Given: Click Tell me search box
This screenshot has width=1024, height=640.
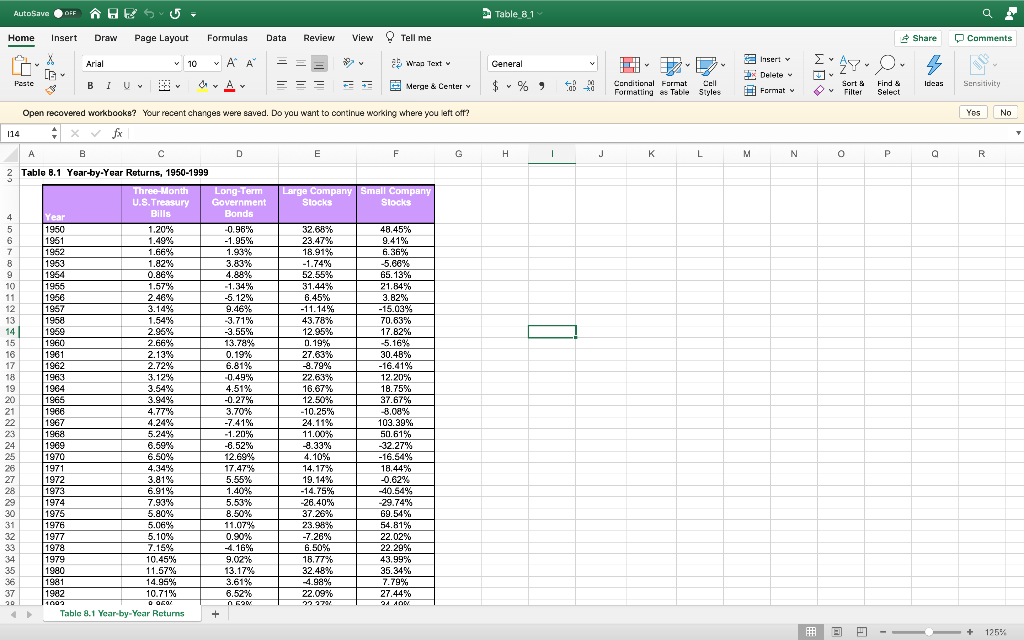Looking at the screenshot, I should (409, 38).
